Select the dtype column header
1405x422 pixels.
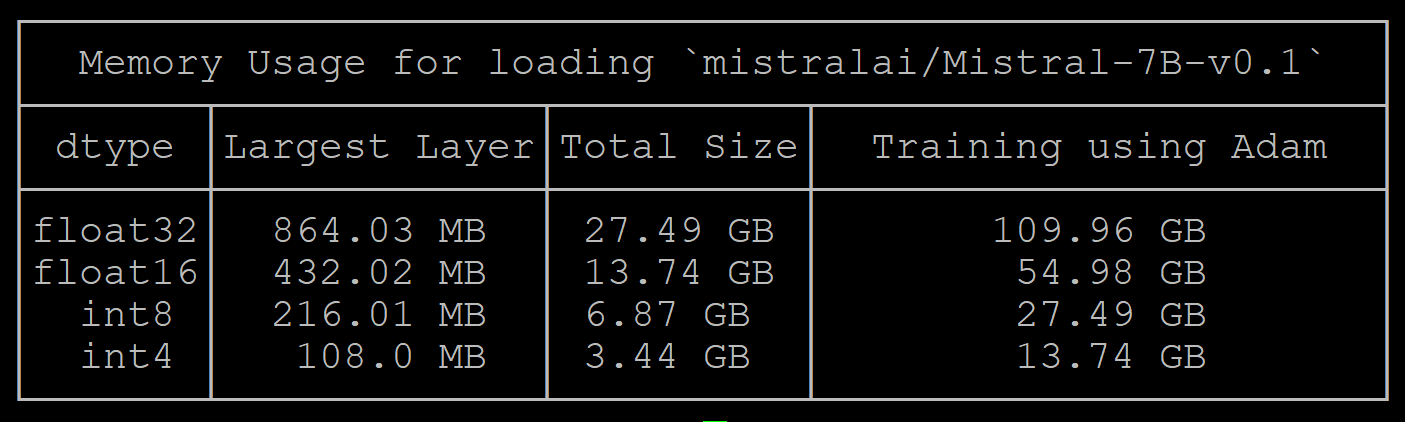tap(114, 148)
